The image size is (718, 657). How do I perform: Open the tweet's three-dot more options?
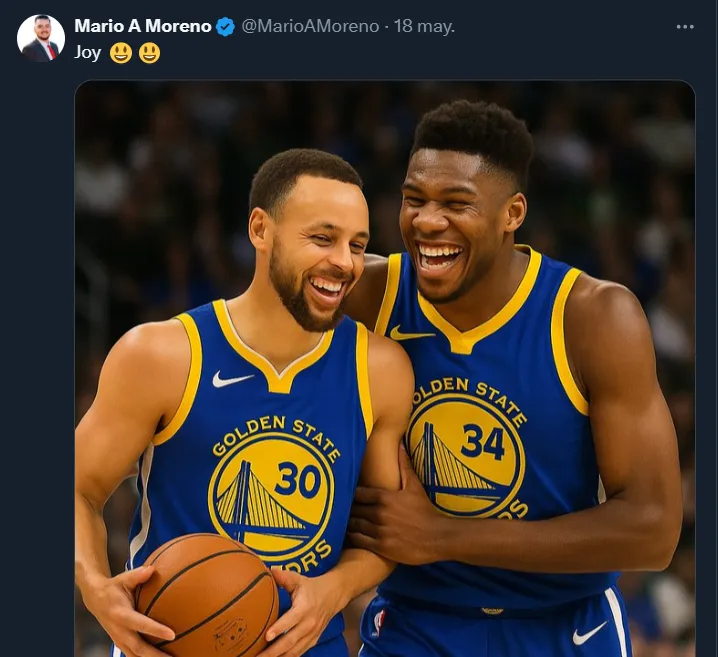click(x=685, y=27)
